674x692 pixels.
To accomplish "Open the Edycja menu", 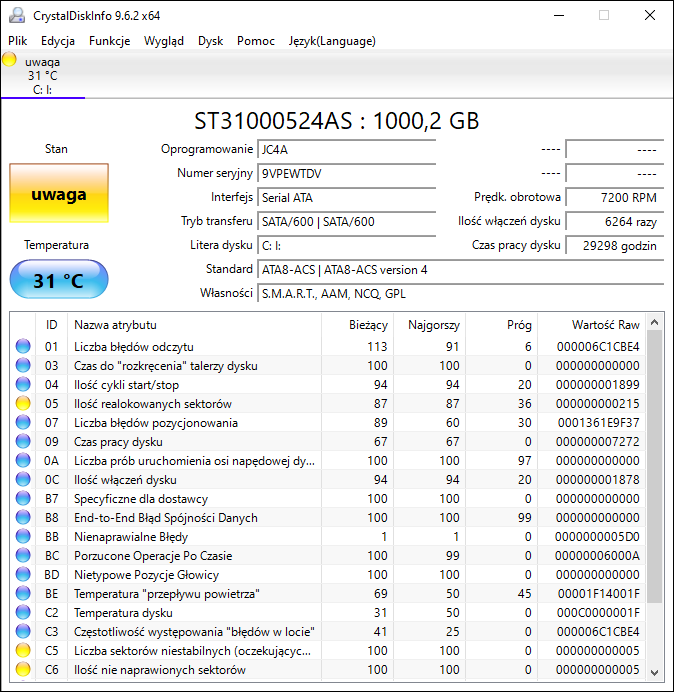I will click(58, 41).
